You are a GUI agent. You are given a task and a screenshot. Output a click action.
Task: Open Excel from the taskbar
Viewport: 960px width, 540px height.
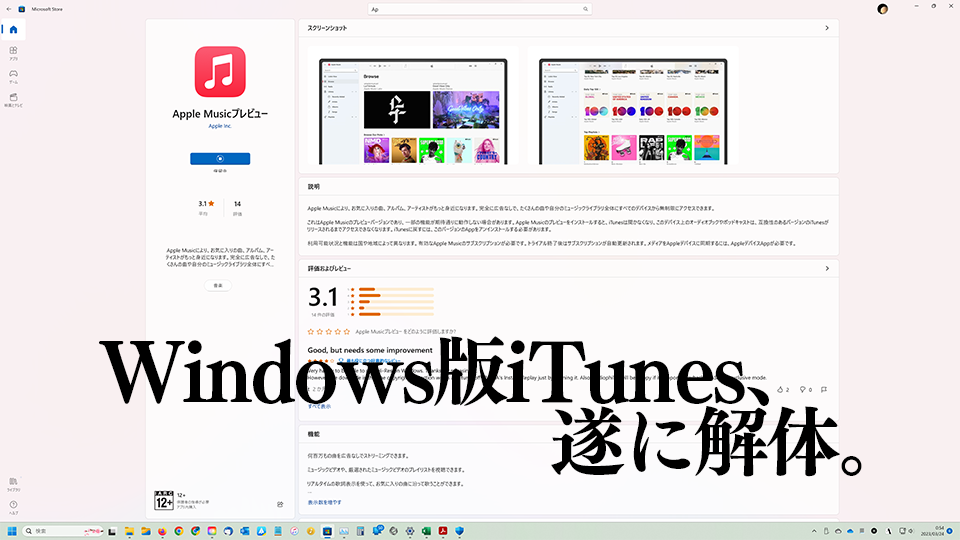click(426, 531)
